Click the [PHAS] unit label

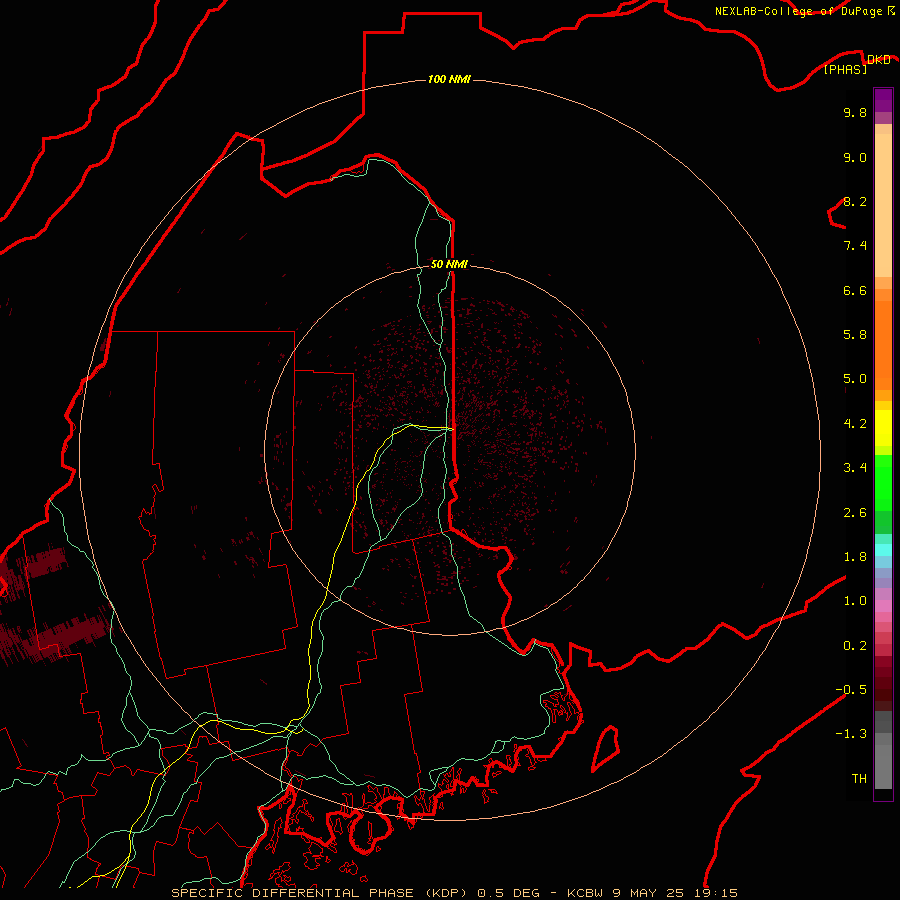point(845,69)
